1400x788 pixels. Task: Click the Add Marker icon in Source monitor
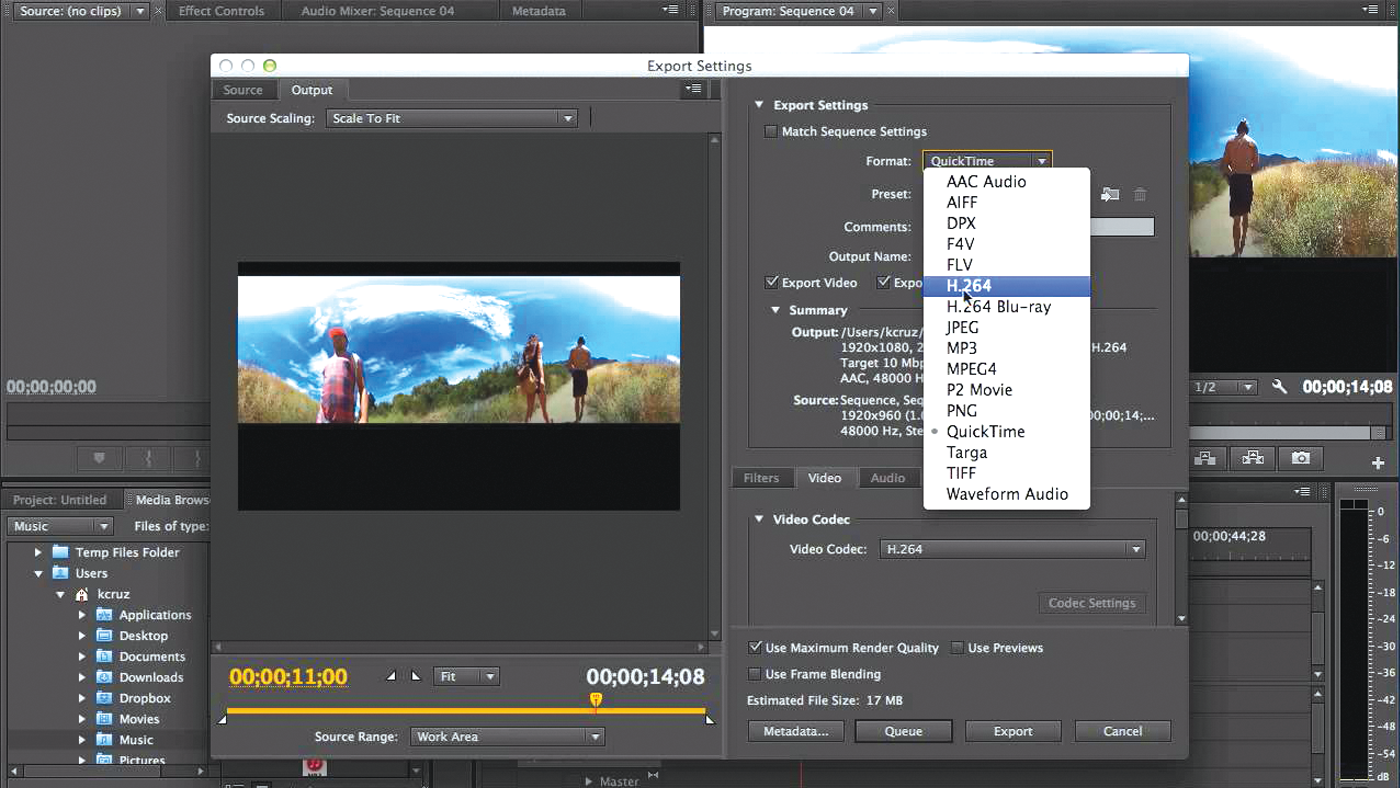coord(99,458)
